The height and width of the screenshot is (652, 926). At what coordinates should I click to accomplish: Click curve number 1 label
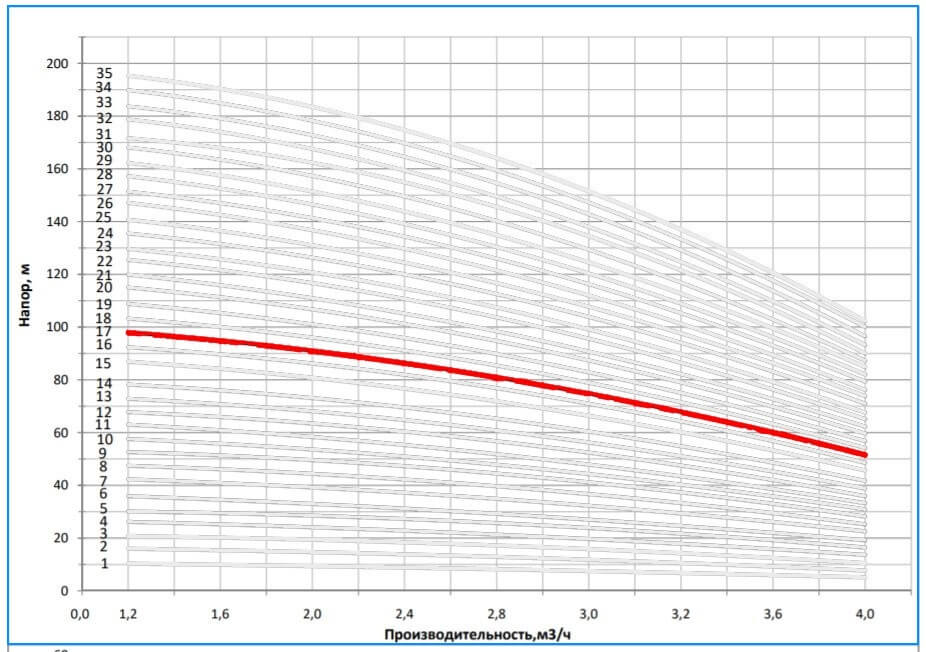104,564
